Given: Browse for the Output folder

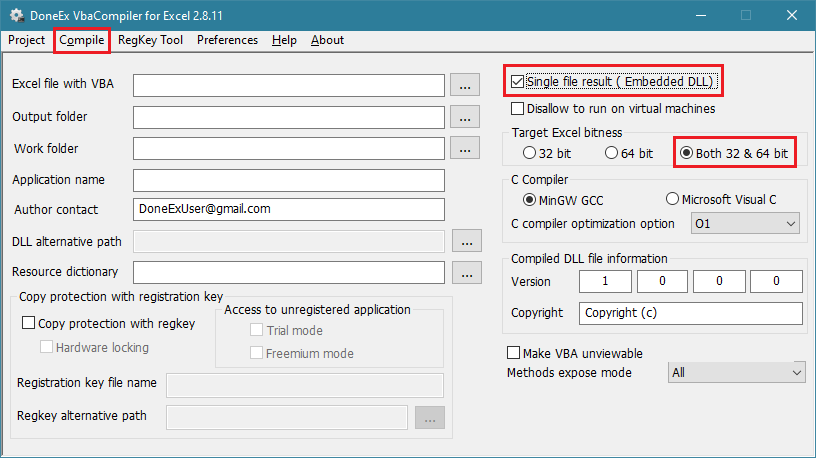Looking at the screenshot, I should 465,117.
